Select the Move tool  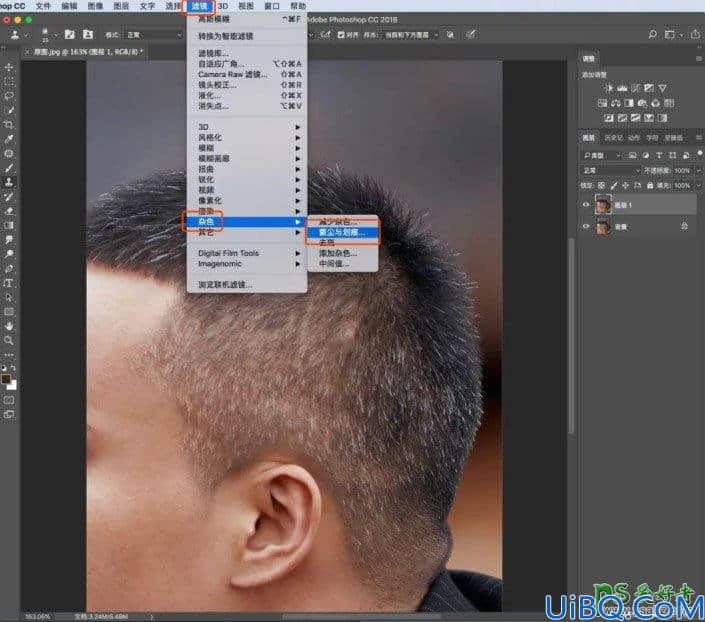tap(9, 67)
